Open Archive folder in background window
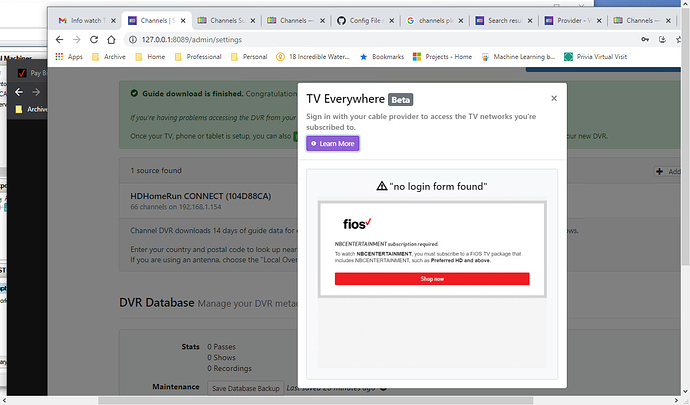Viewport: 690px width, 405px height. [x=31, y=109]
